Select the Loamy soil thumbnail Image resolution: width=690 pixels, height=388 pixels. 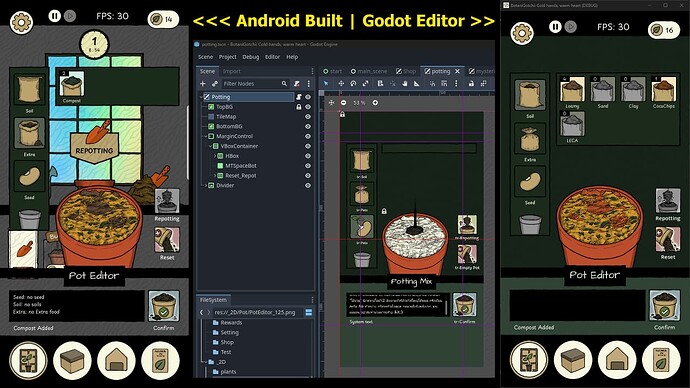pos(572,89)
